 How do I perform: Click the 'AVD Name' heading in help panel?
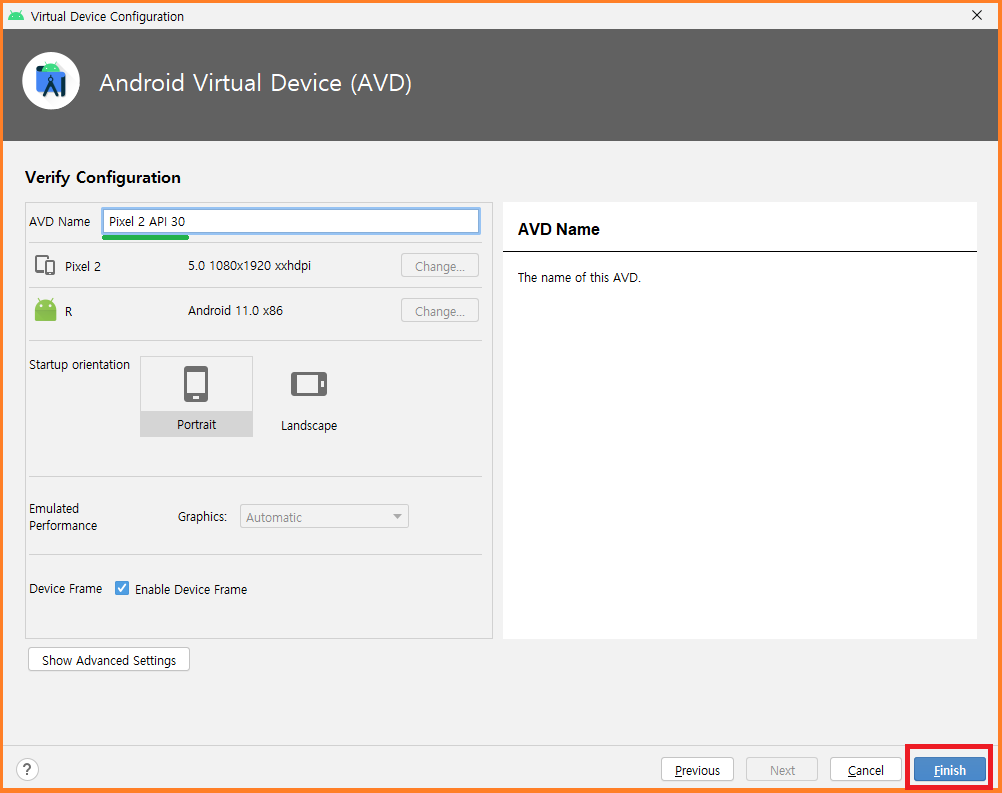(559, 229)
